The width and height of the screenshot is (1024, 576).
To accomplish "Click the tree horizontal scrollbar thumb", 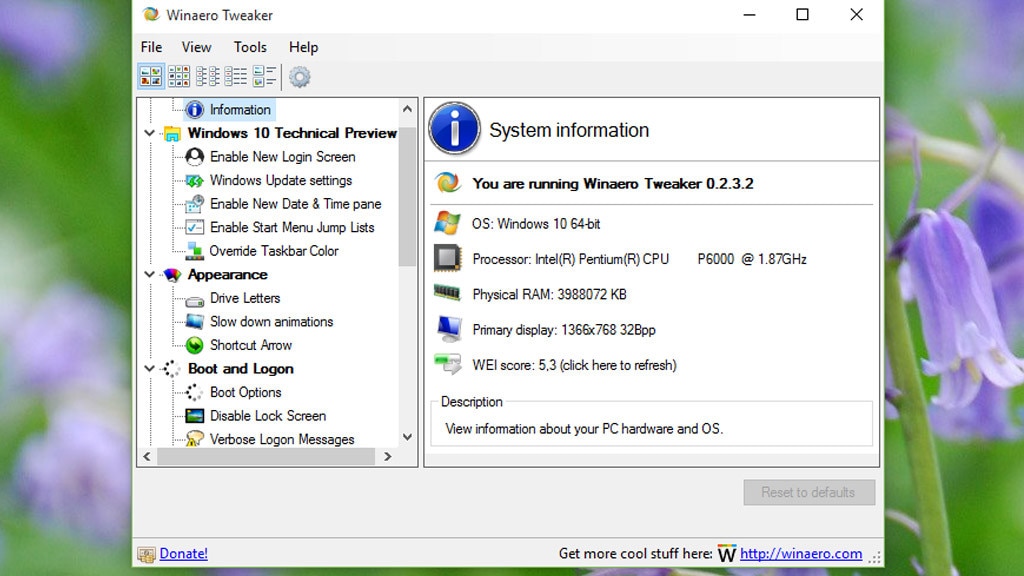I will point(266,456).
